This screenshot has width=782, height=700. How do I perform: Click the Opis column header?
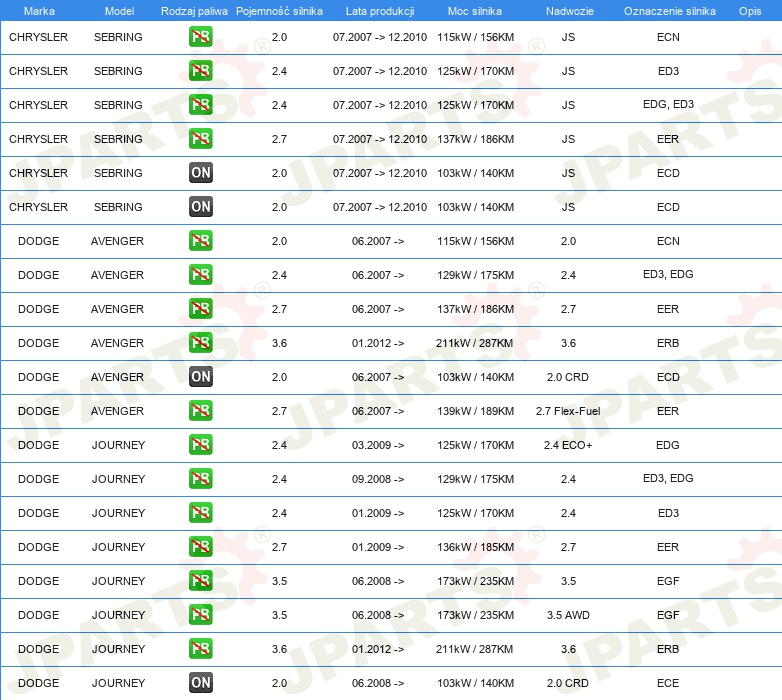click(750, 11)
